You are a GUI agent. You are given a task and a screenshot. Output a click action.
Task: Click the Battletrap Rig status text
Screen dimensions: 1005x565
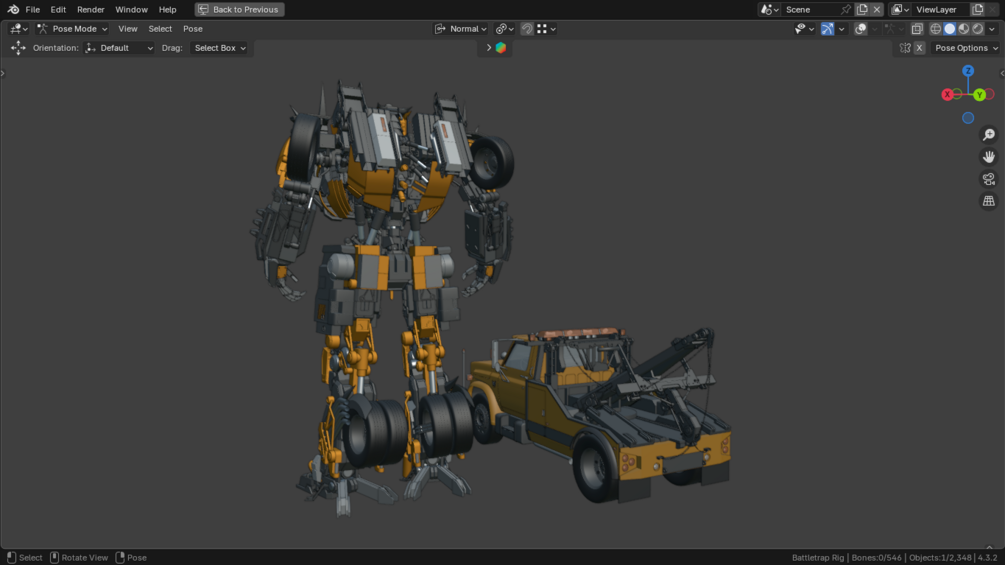pos(818,558)
